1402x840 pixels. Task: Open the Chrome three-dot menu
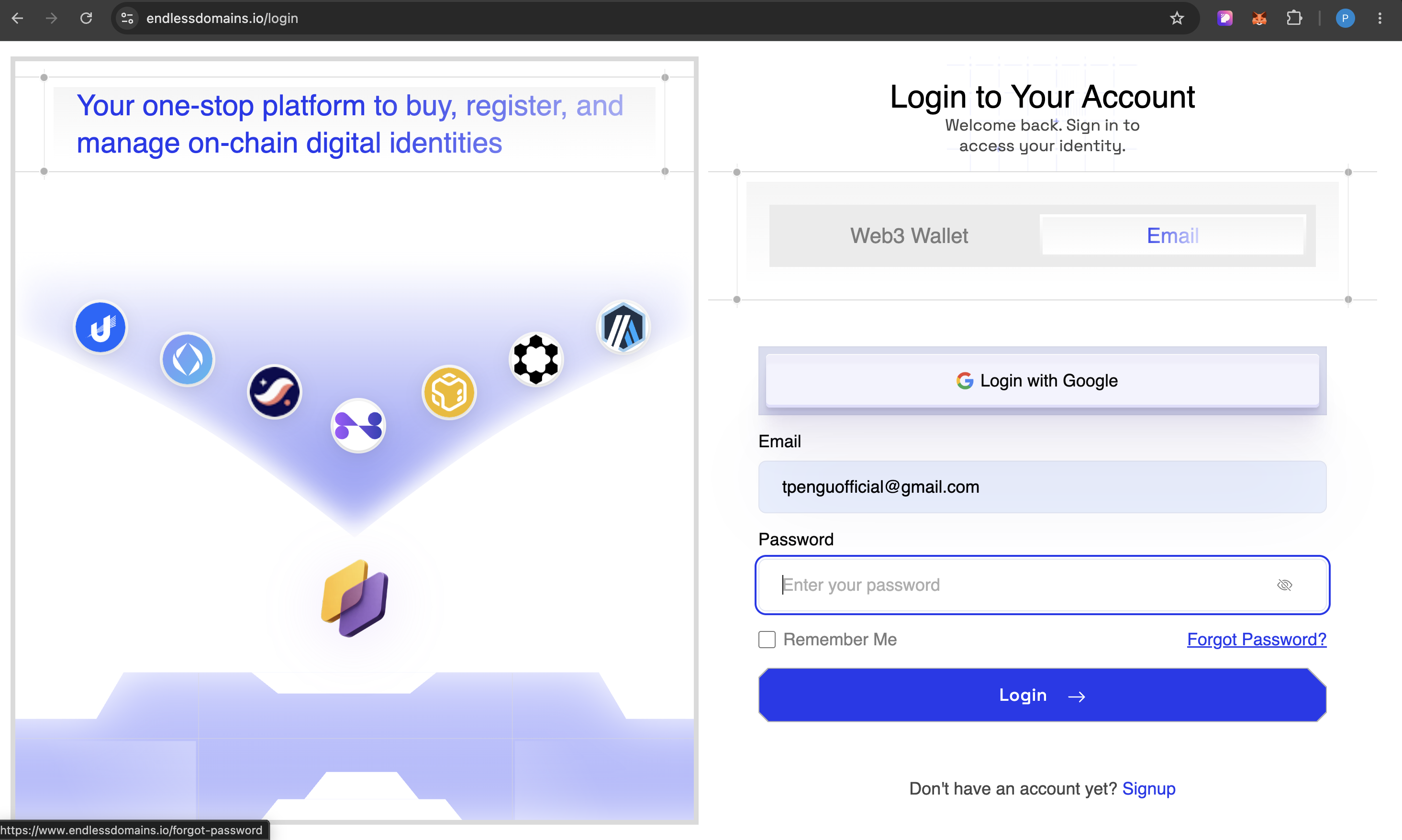(x=1380, y=18)
